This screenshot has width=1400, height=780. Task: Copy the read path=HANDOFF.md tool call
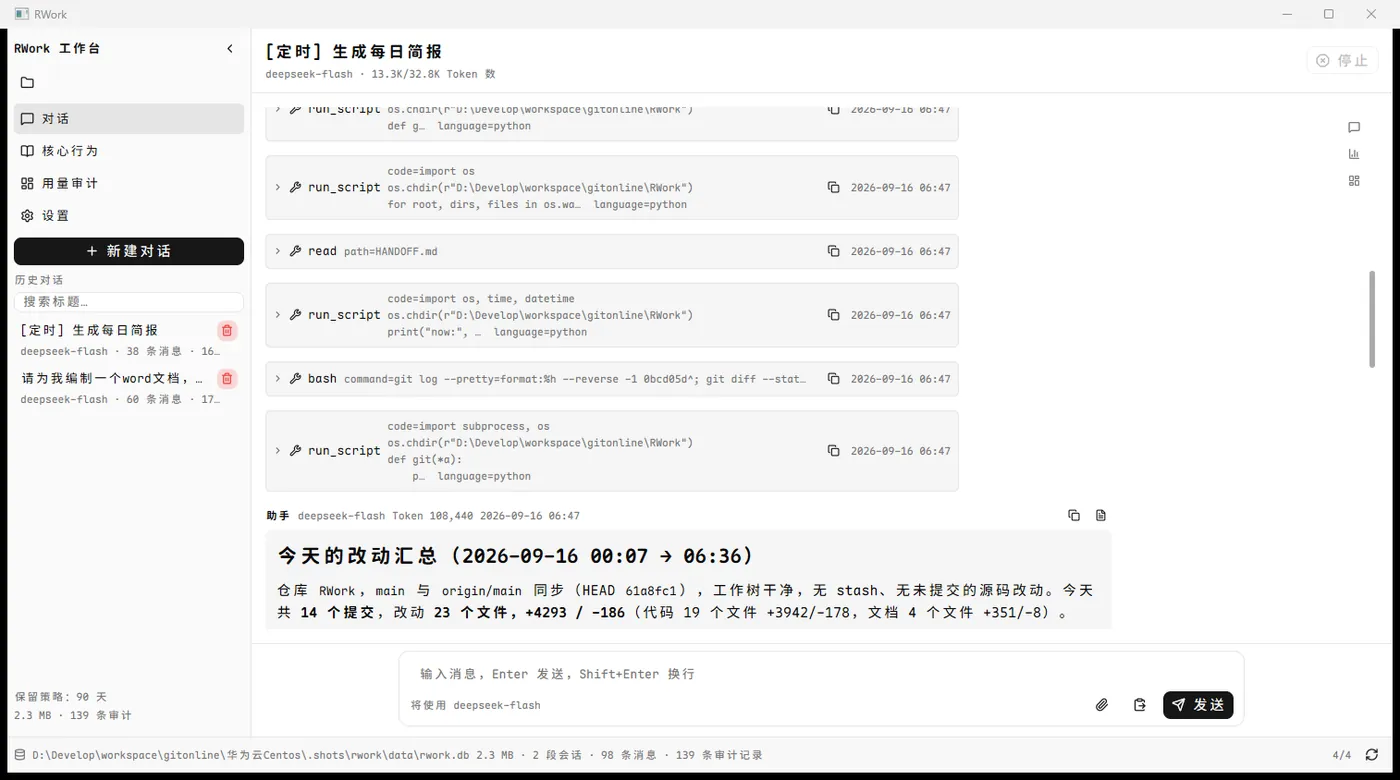pyautogui.click(x=833, y=251)
